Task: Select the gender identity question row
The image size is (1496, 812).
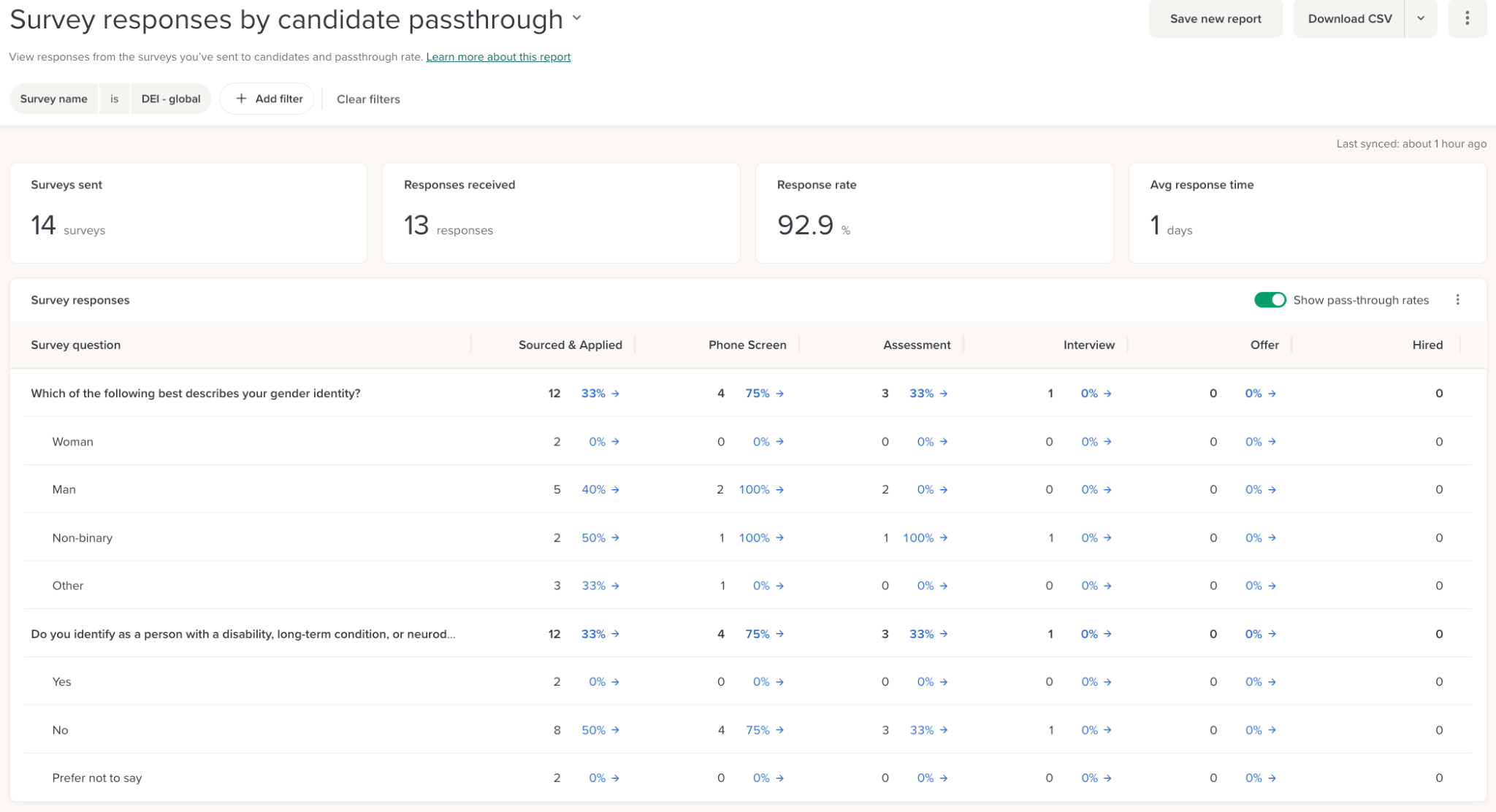Action: point(747,393)
